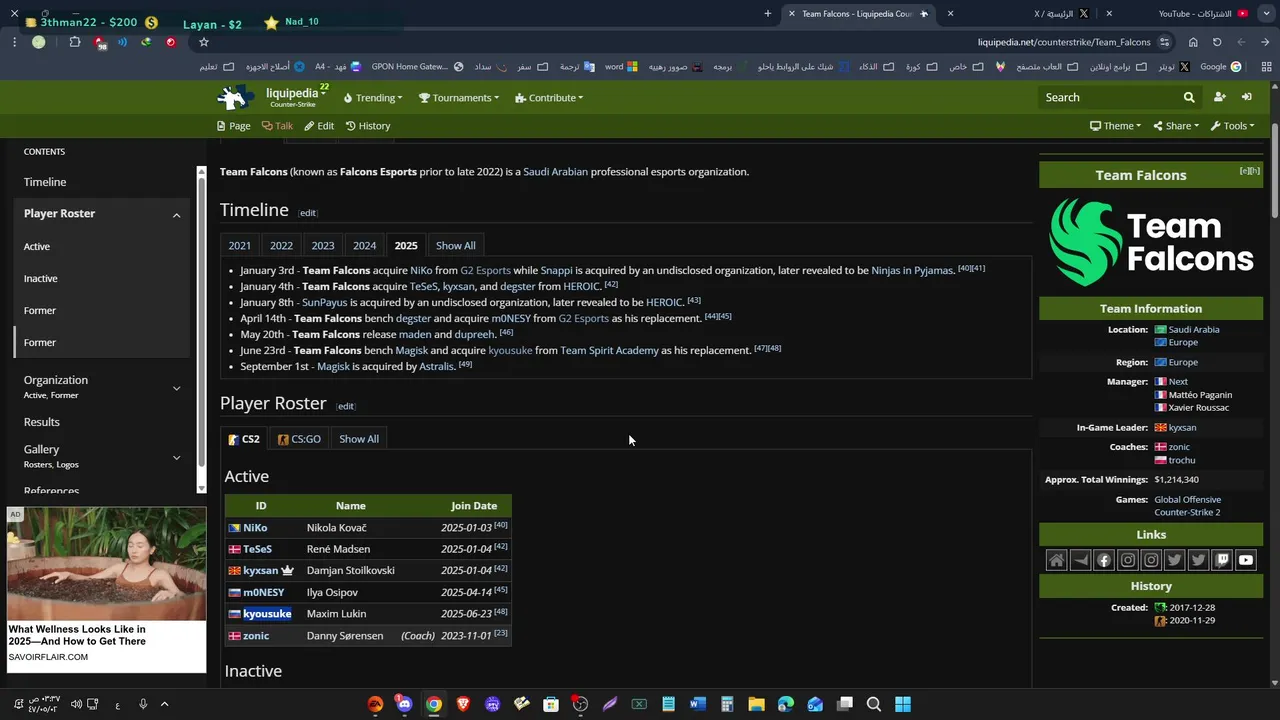Open the Share dropdown
This screenshot has width=1280, height=720.
point(1176,126)
